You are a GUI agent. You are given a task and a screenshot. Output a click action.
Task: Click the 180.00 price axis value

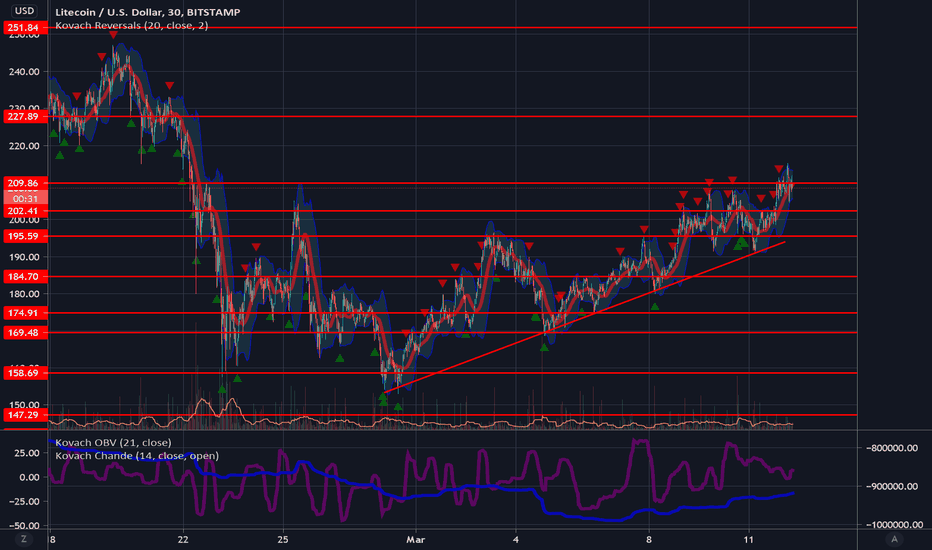click(x=24, y=294)
